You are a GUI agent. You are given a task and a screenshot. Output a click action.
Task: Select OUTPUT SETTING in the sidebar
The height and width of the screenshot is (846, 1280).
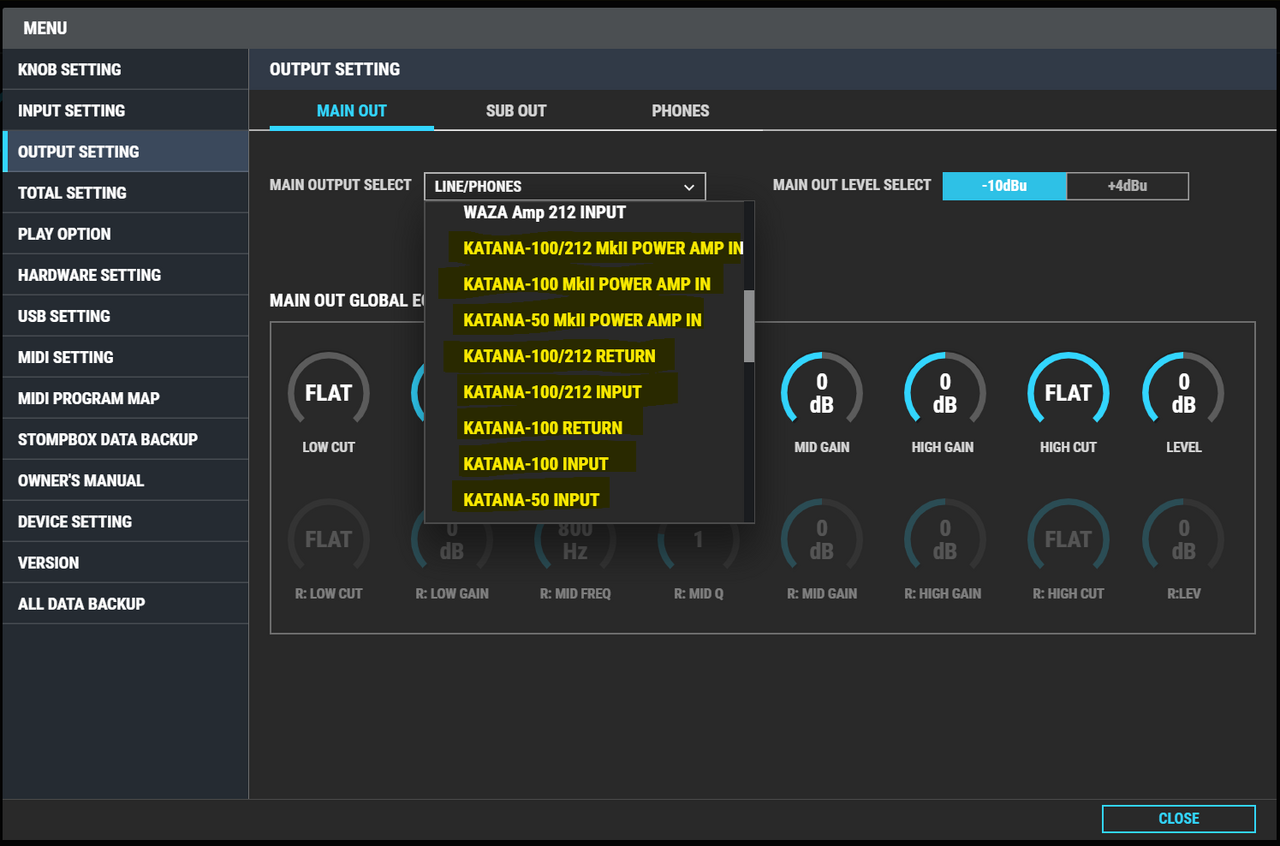(x=125, y=151)
